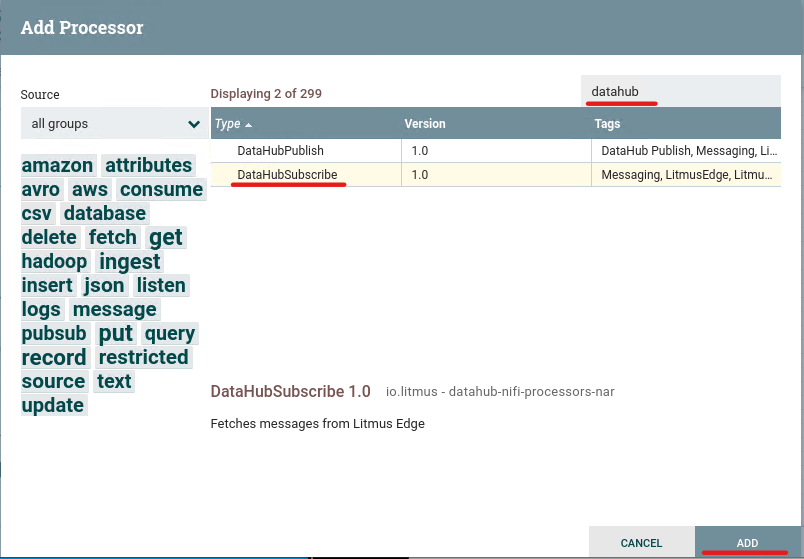Filter by the avro tag
The height and width of the screenshot is (559, 804).
[x=41, y=189]
